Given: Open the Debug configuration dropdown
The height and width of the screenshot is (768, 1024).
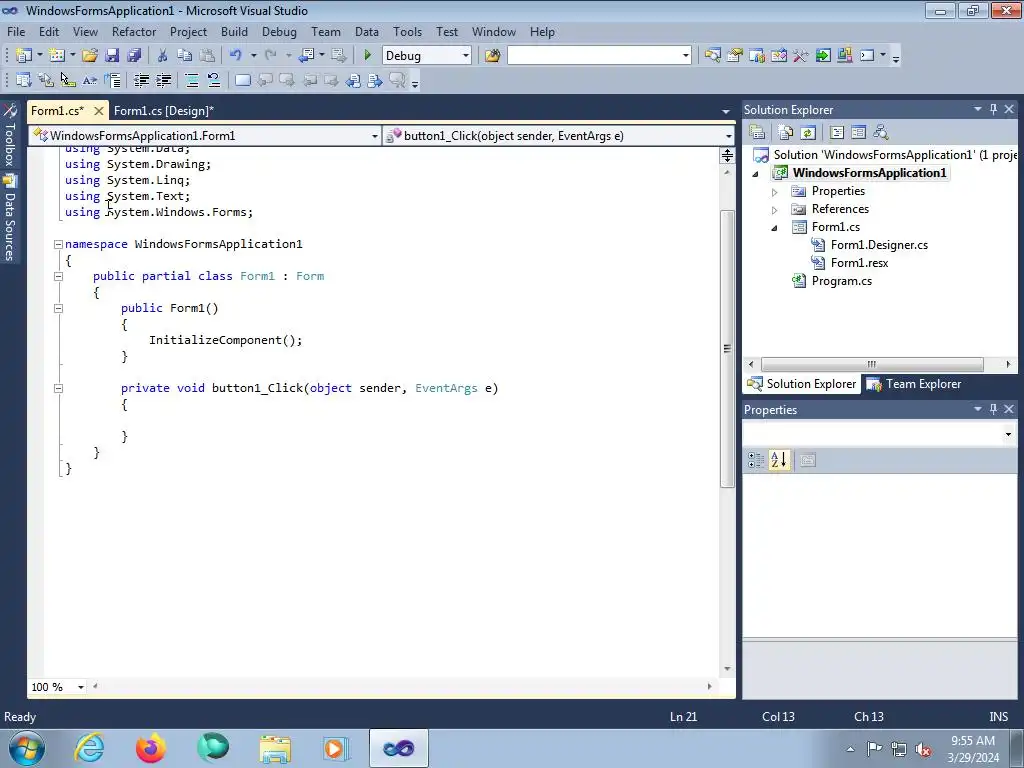Looking at the screenshot, I should pos(466,56).
